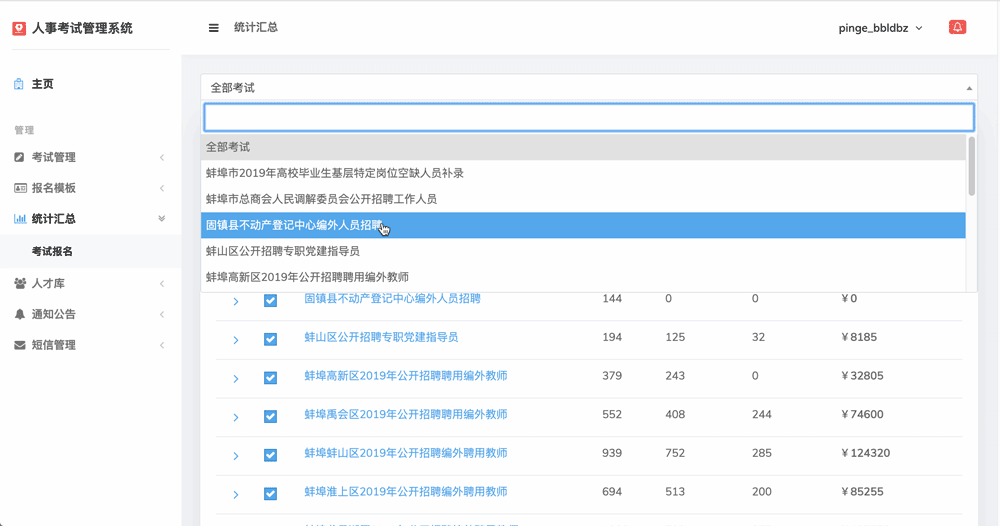
Task: Click the dropdown list scrollbar
Action: pyautogui.click(x=971, y=166)
